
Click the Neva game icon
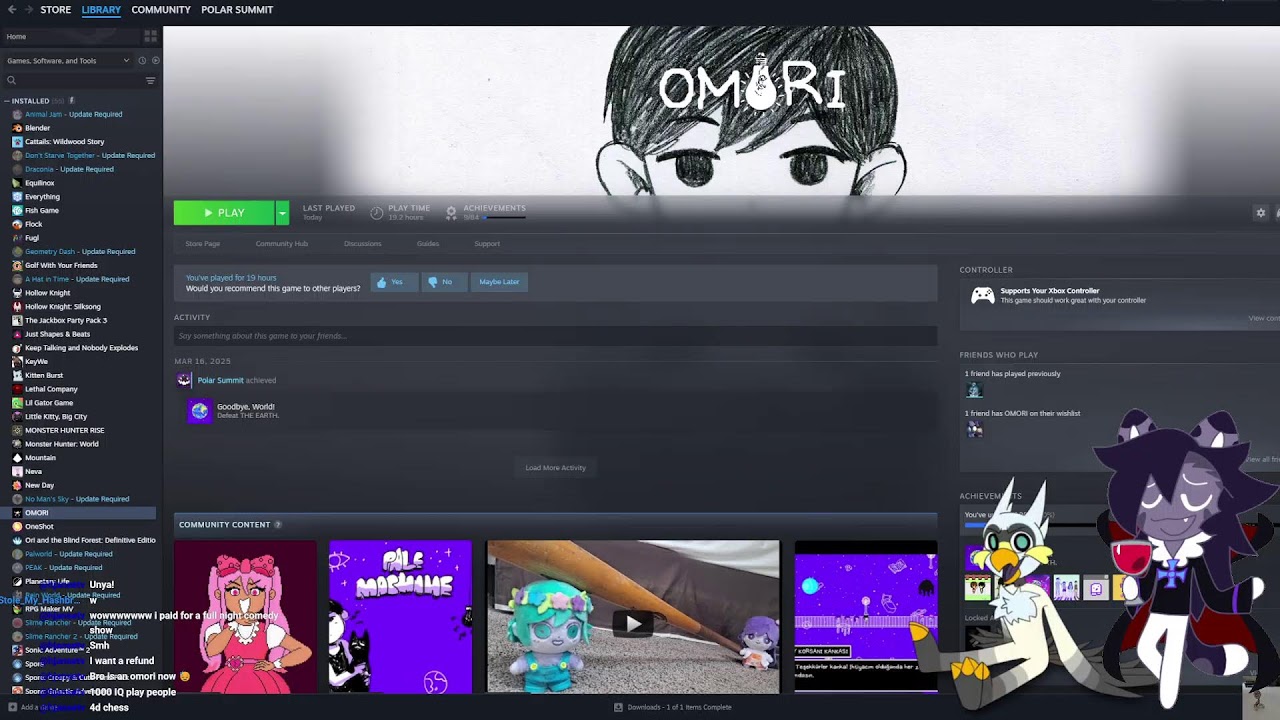coord(17,471)
